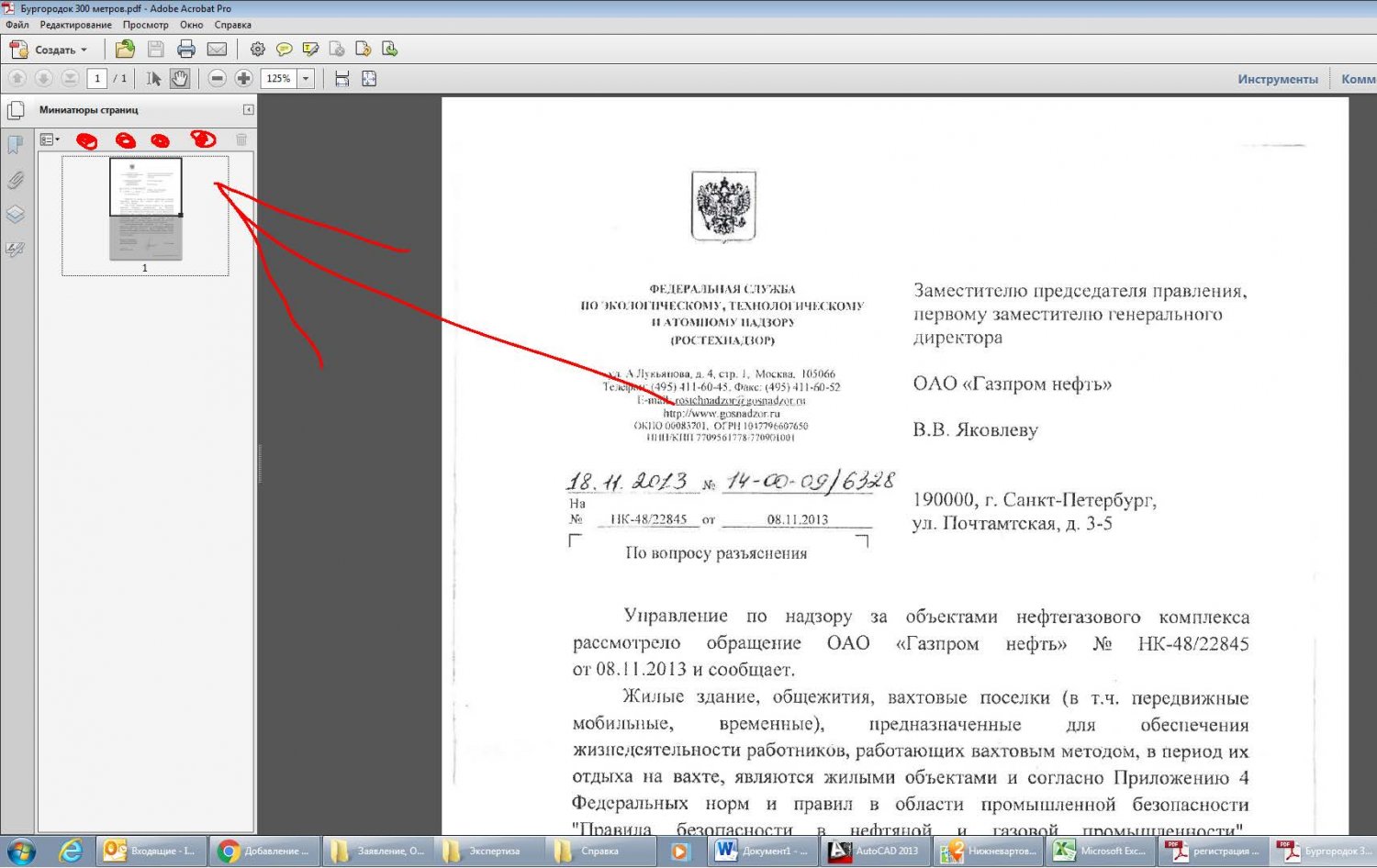Click the Send by email envelope icon
The width and height of the screenshot is (1377, 868).
(217, 50)
